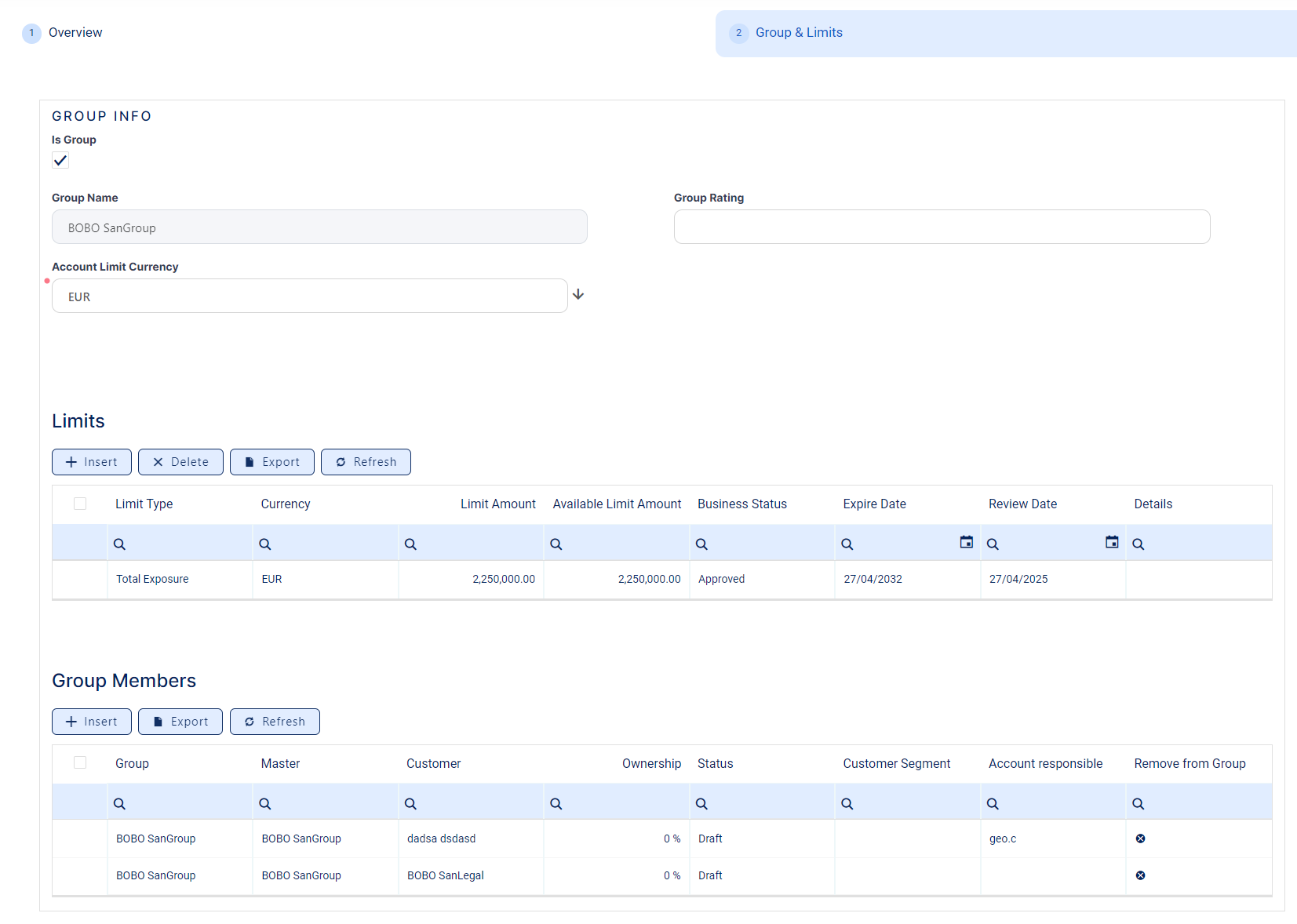The width and height of the screenshot is (1297, 924).
Task: Select all rows in Group Members table
Action: pos(80,762)
